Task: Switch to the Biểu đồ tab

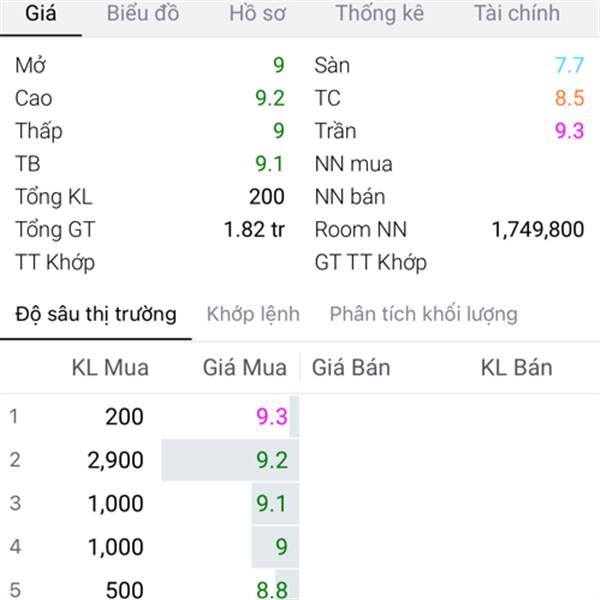Action: coord(143,13)
